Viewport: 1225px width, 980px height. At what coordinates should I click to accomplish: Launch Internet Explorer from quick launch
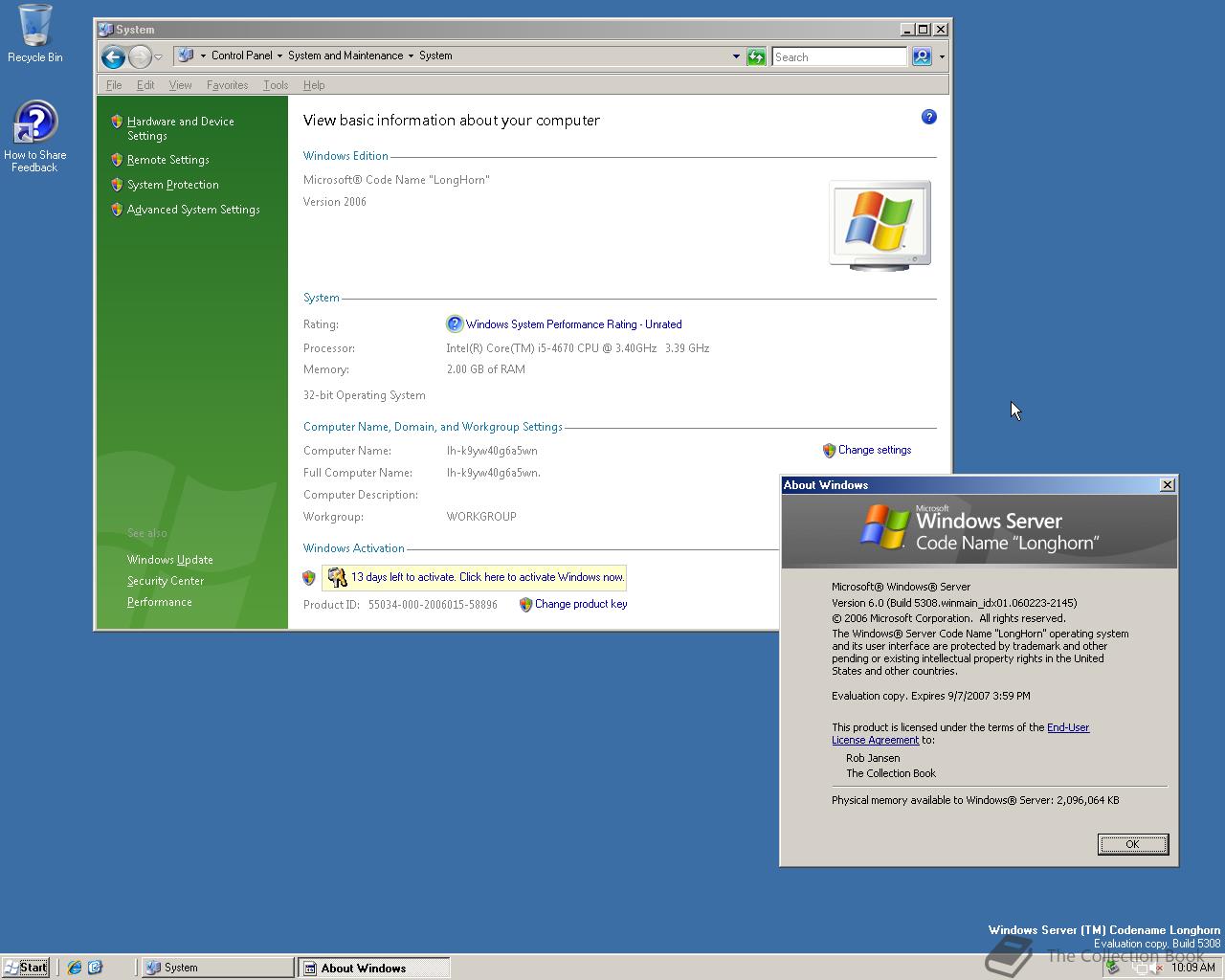[75, 968]
